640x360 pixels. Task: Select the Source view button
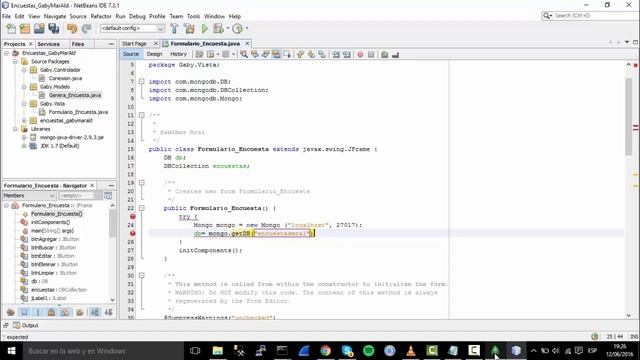click(131, 54)
